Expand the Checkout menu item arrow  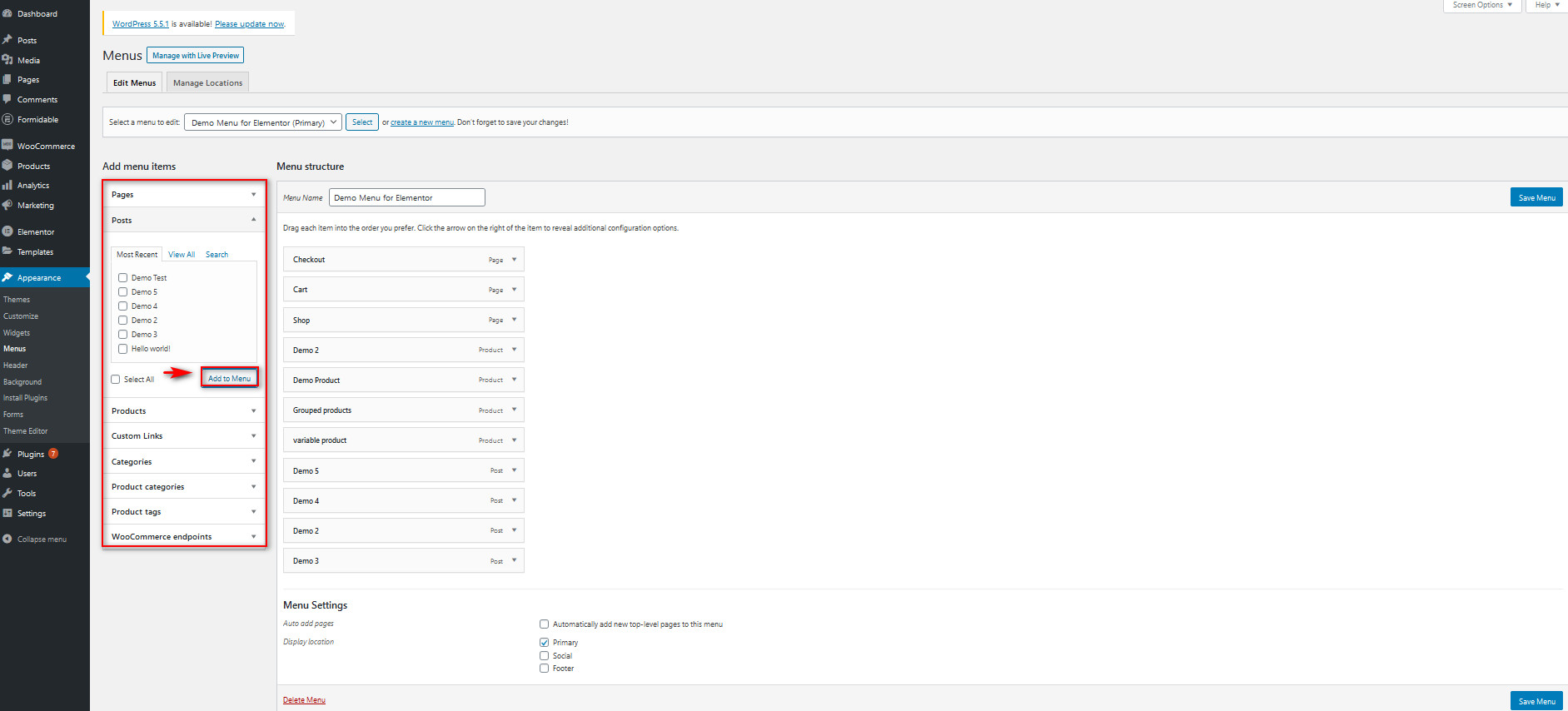[x=514, y=260]
